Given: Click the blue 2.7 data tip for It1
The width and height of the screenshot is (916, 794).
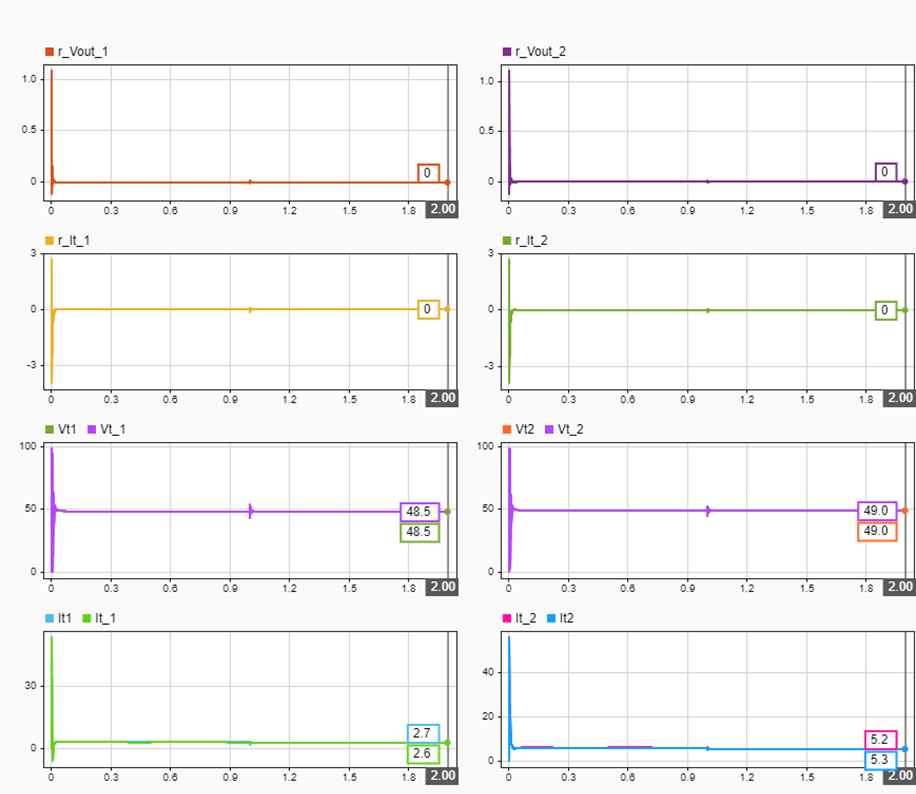Looking at the screenshot, I should [423, 734].
